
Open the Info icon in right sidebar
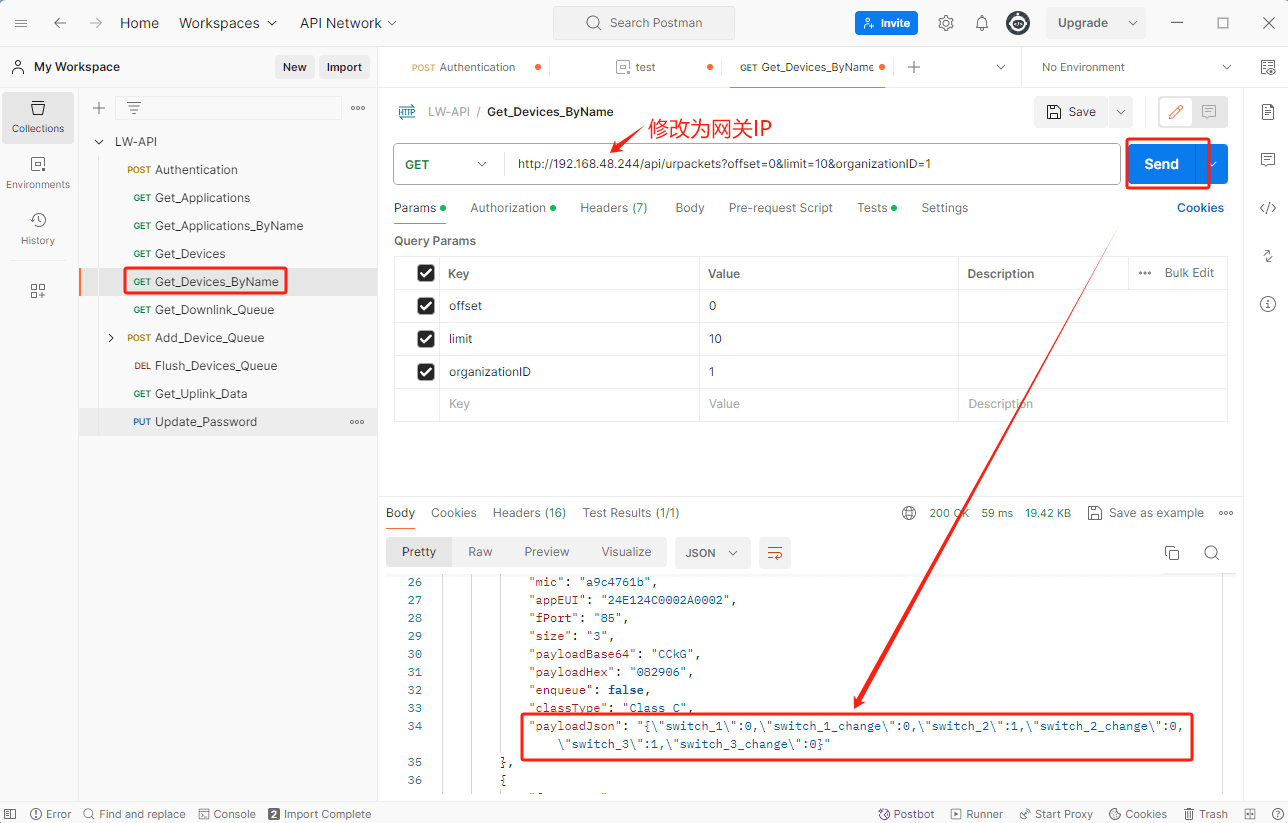(1268, 304)
